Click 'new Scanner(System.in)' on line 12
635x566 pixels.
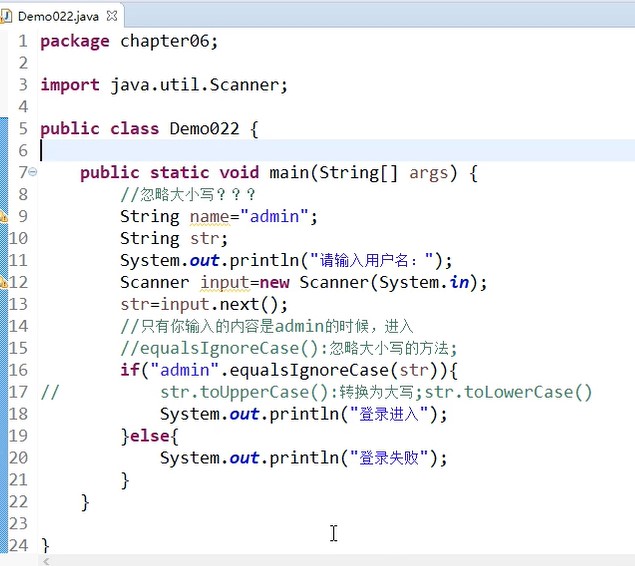(368, 282)
